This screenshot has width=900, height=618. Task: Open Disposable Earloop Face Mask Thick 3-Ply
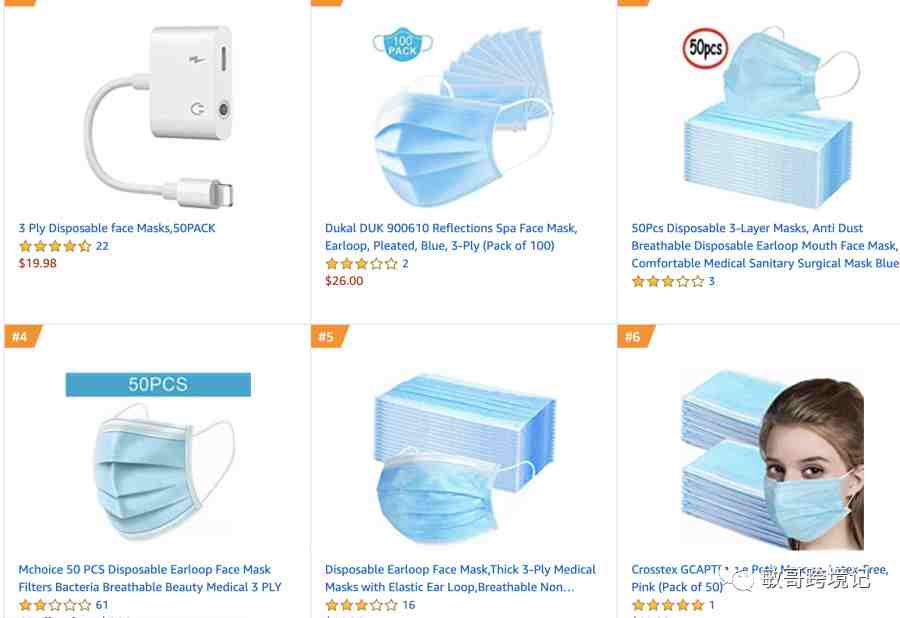pyautogui.click(x=460, y=578)
